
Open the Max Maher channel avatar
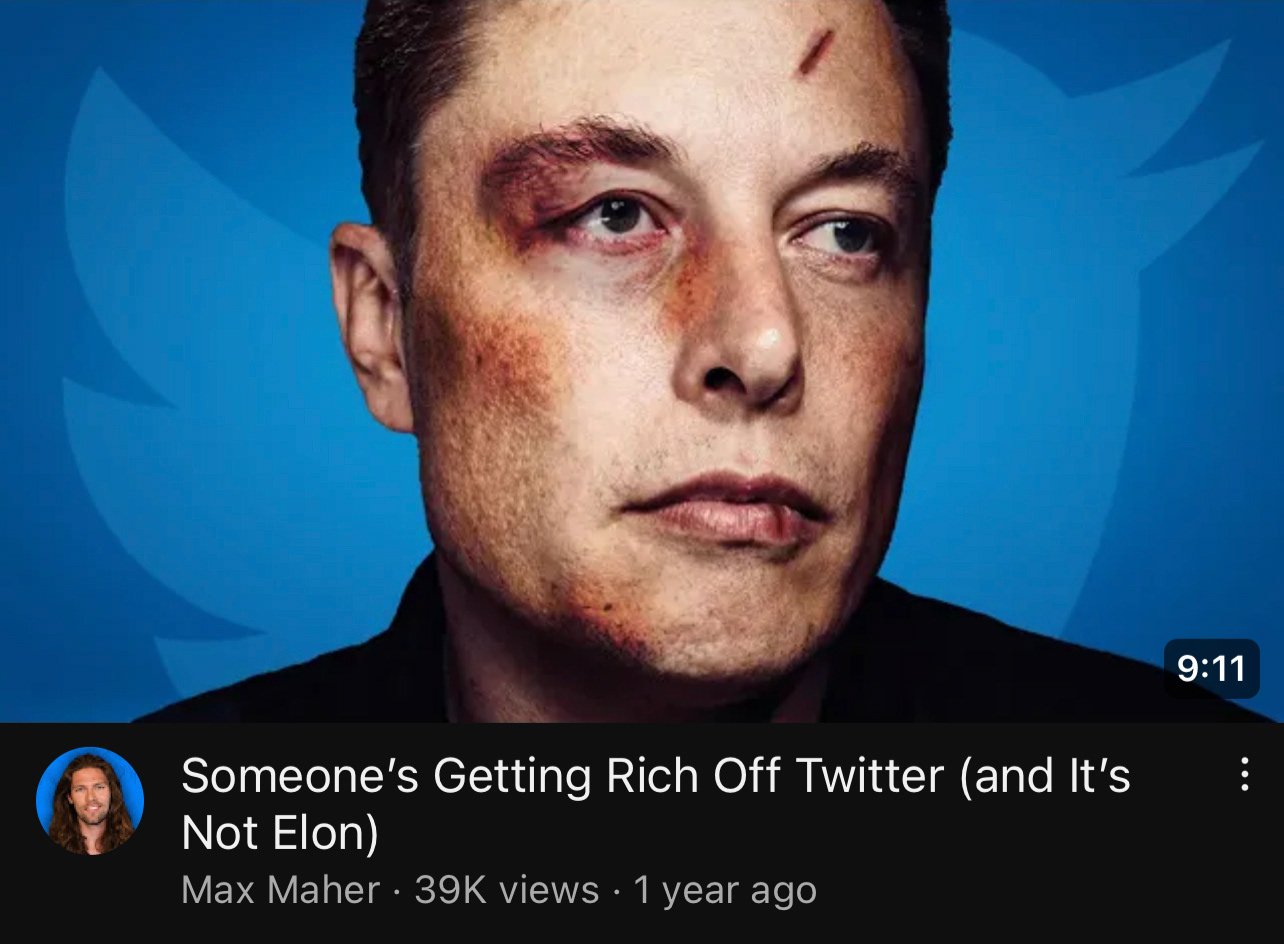(90, 801)
